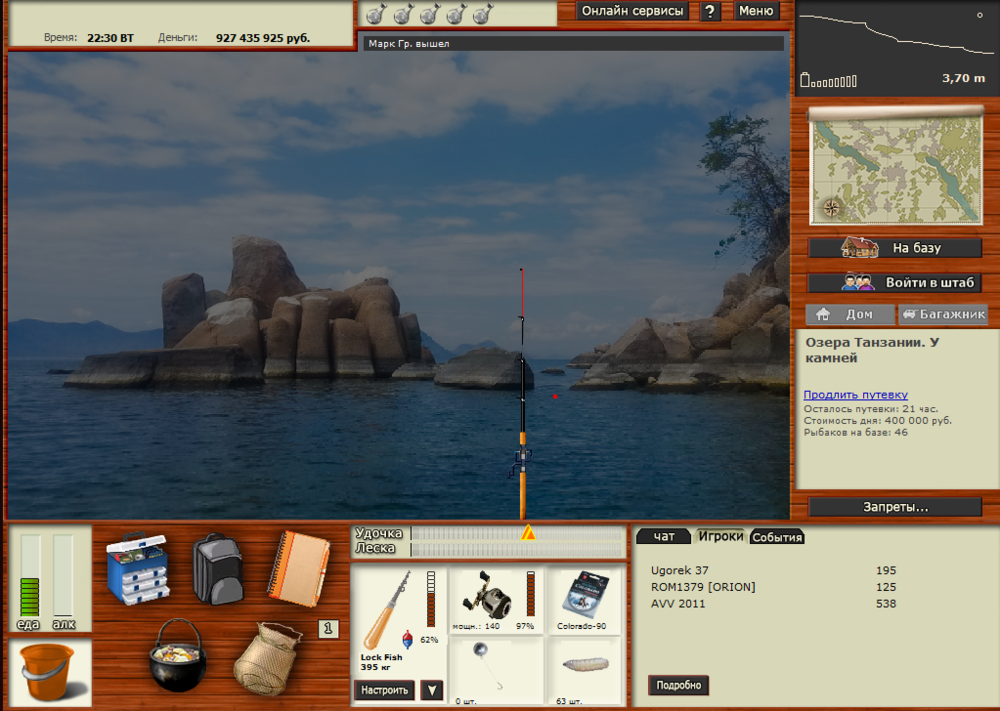This screenshot has height=711, width=1000.
Task: Expand the dropdown arrow beside Настроить
Action: coord(431,690)
